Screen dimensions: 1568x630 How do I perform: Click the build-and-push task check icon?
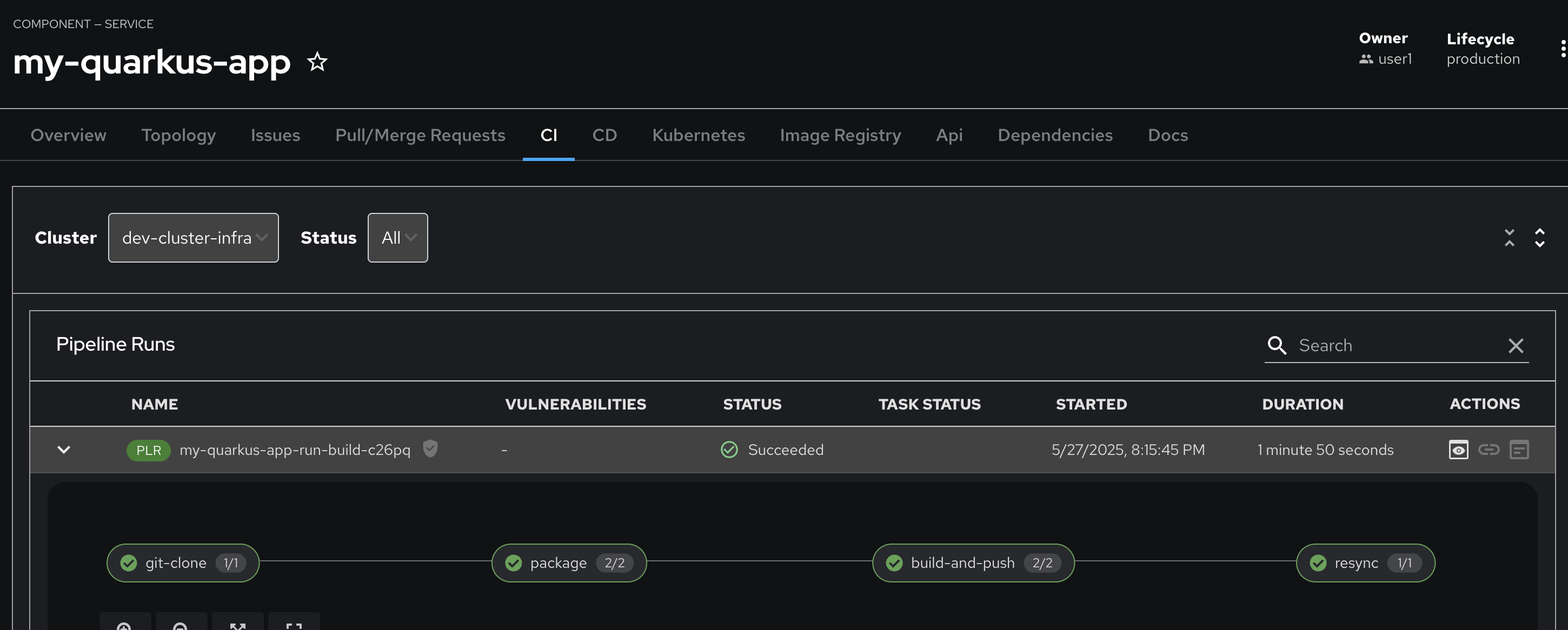[894, 563]
